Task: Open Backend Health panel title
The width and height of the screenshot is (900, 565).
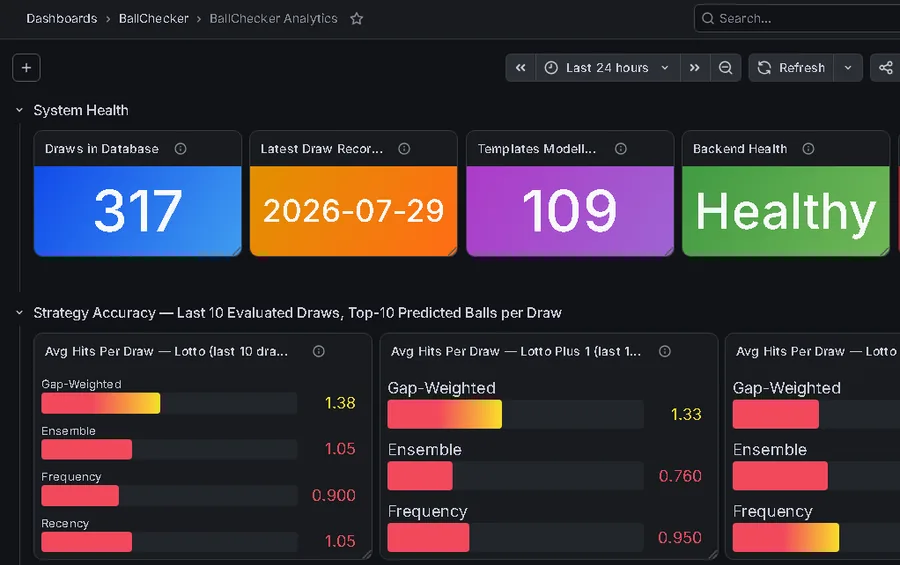Action: (740, 149)
